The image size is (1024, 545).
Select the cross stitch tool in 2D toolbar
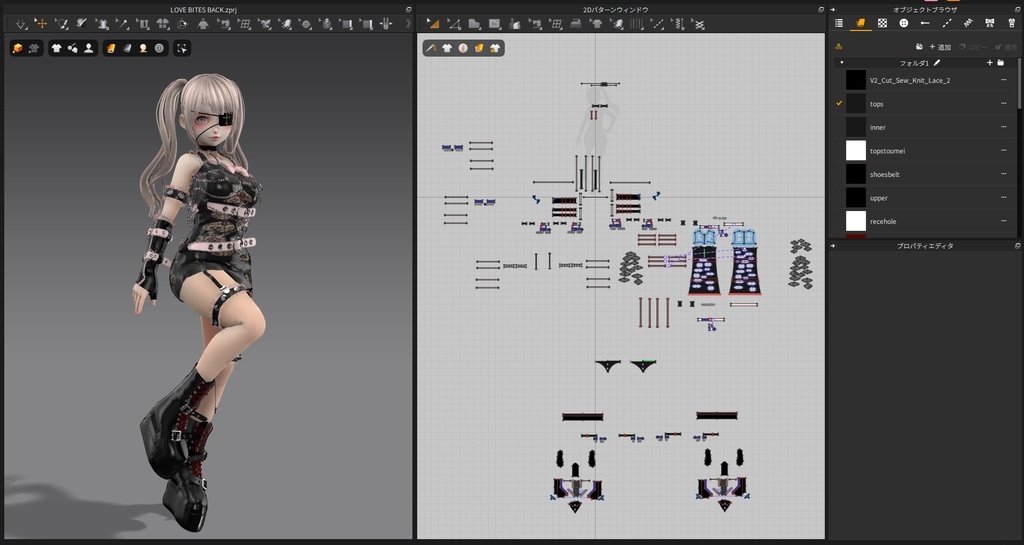(699, 24)
